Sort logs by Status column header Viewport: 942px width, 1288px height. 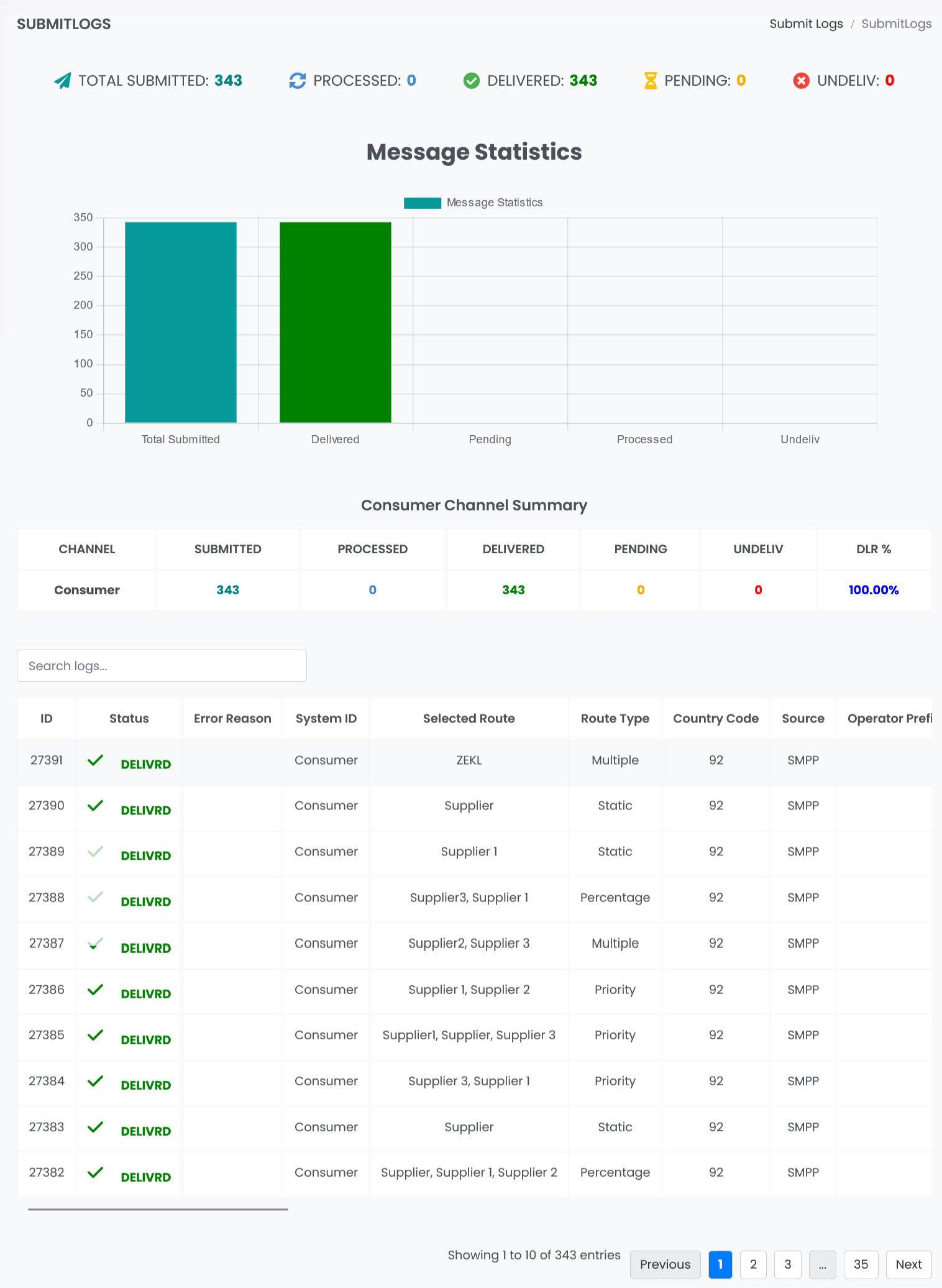point(129,719)
